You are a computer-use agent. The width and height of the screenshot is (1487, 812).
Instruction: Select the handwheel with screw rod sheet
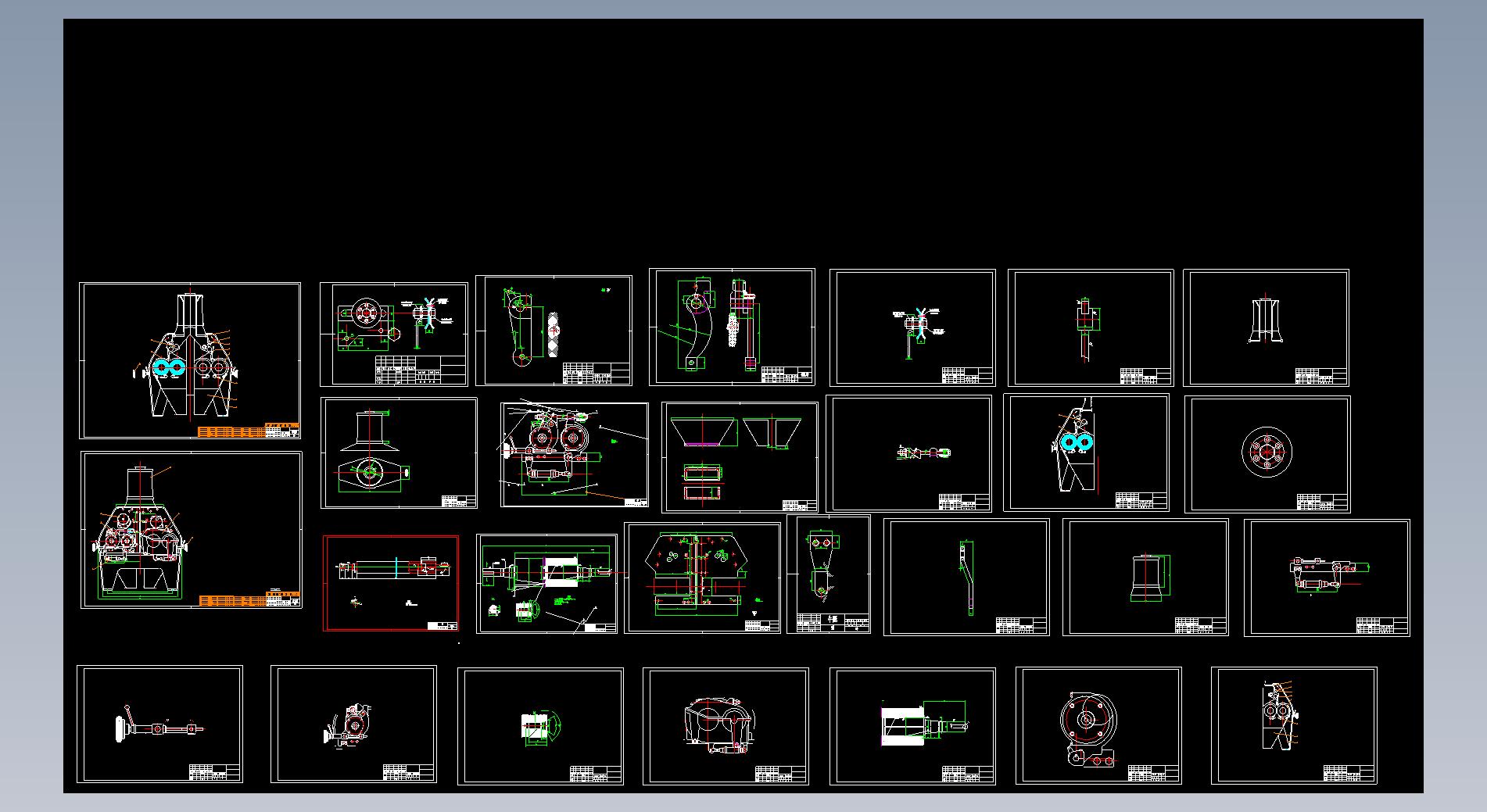tap(159, 724)
